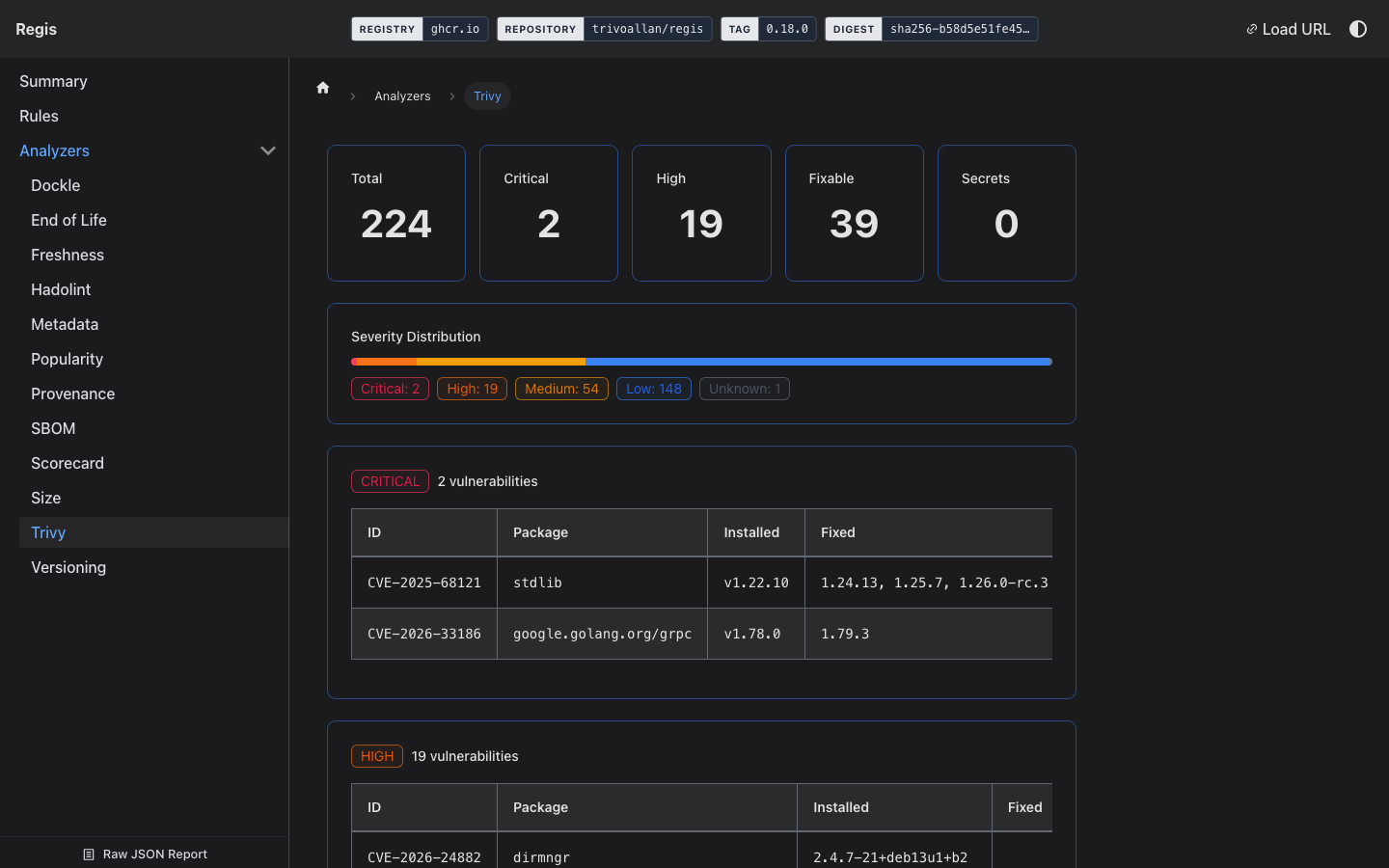Select the Scorecard analyzer
Screen dimensions: 1389x868
point(68,463)
